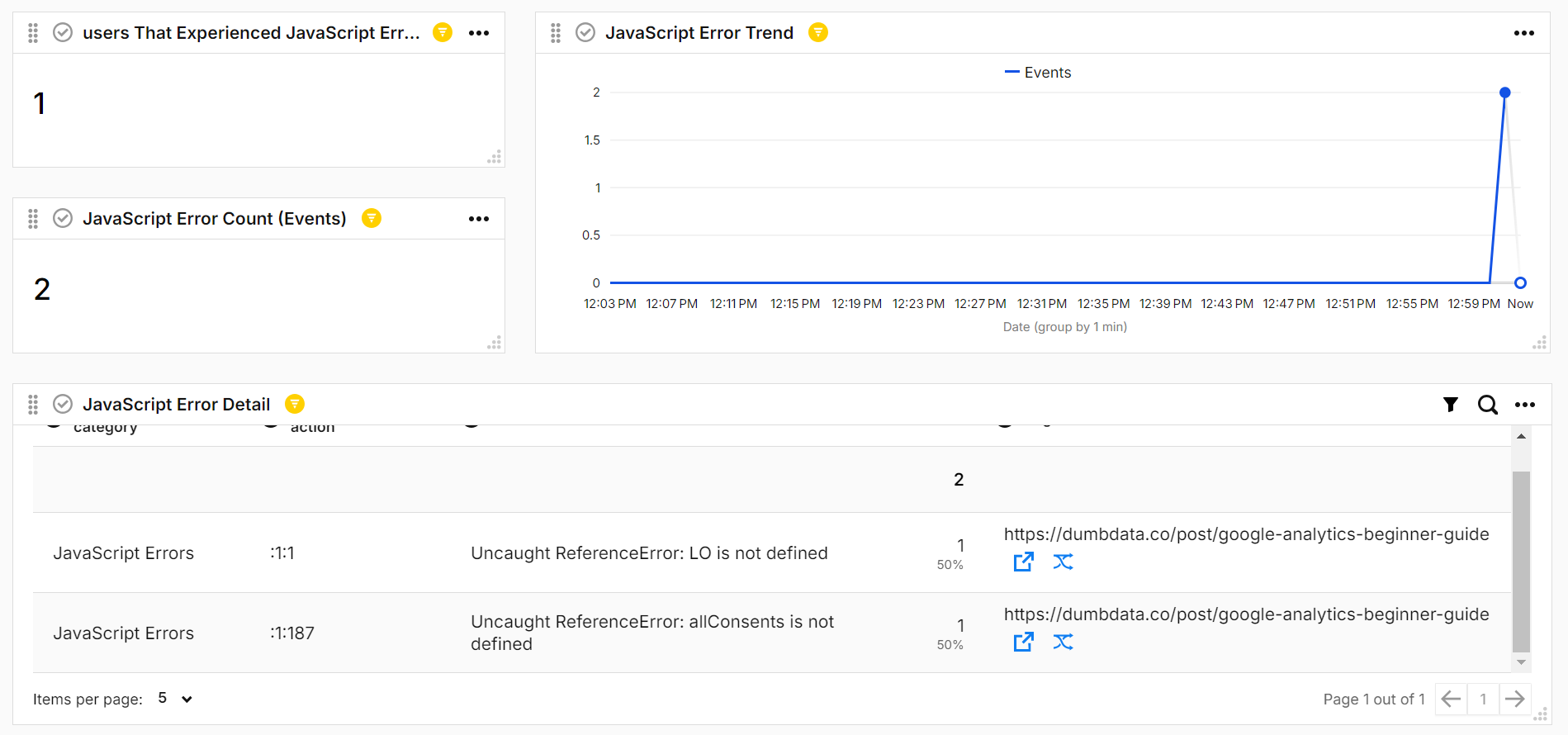Click the Now data point on the chart
Screen dimensions: 1568x735
point(1521,282)
